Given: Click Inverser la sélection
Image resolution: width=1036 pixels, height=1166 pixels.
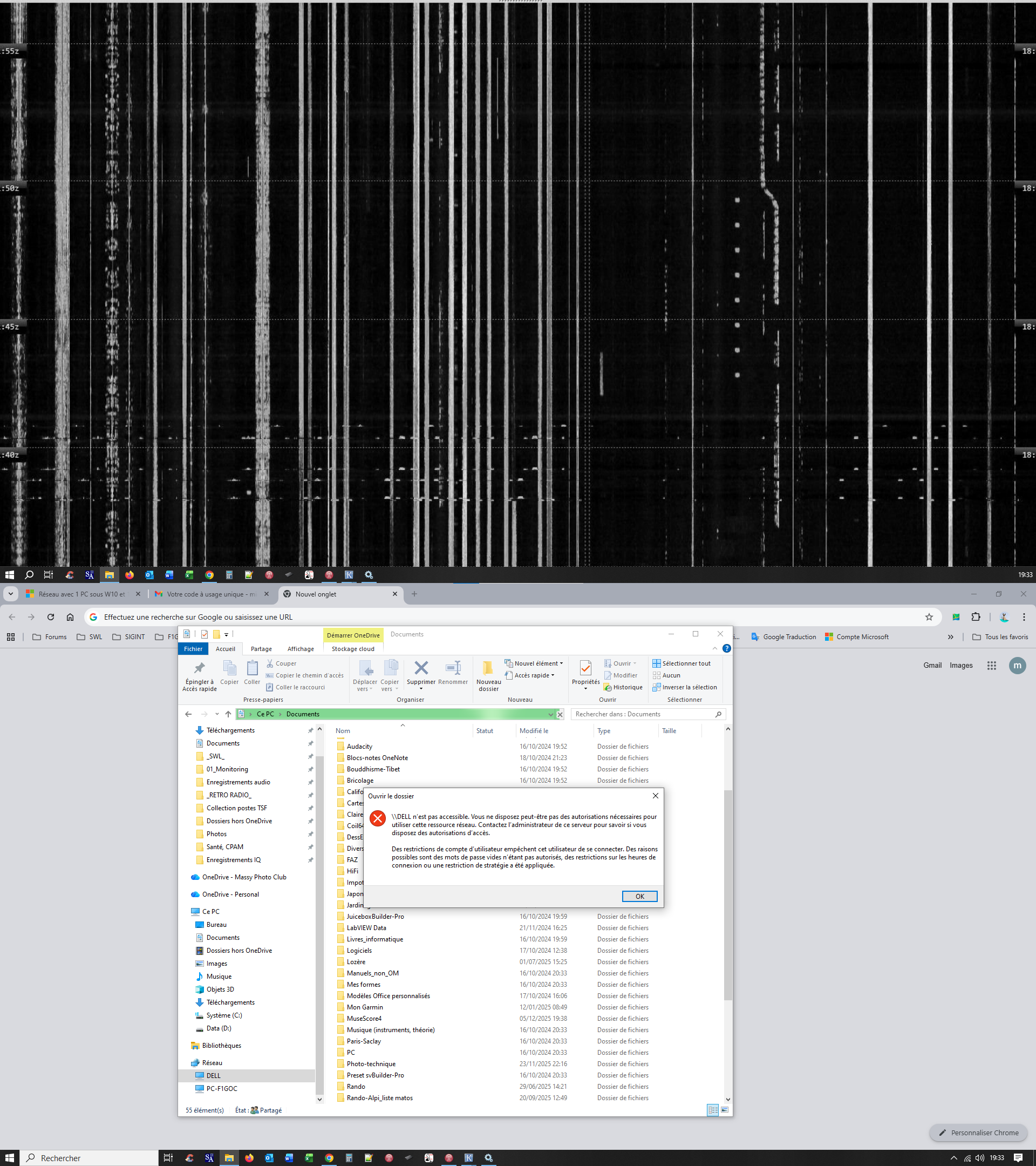Looking at the screenshot, I should pos(684,687).
